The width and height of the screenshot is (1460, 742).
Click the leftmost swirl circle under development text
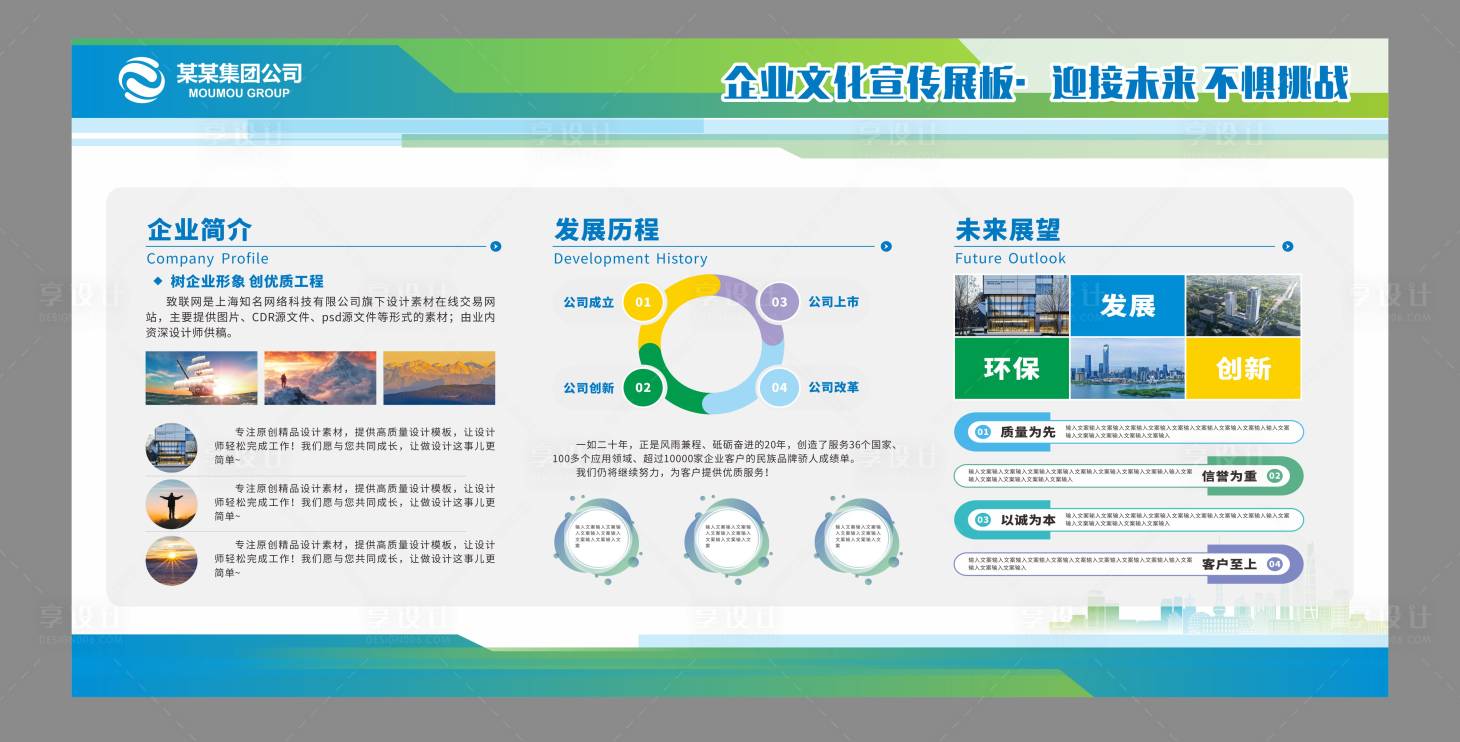[x=598, y=540]
